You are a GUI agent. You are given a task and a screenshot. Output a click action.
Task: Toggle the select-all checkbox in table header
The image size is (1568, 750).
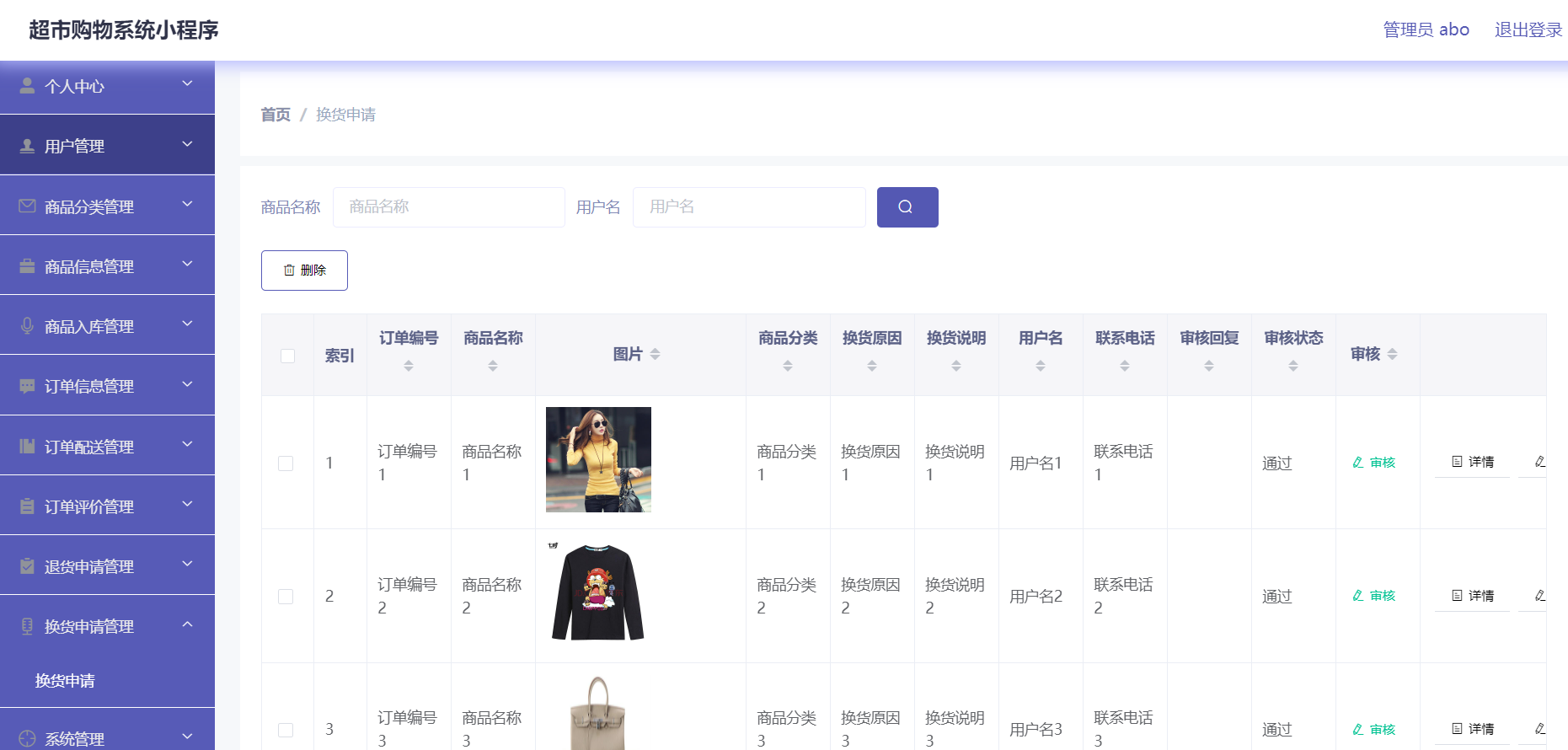pyautogui.click(x=287, y=356)
